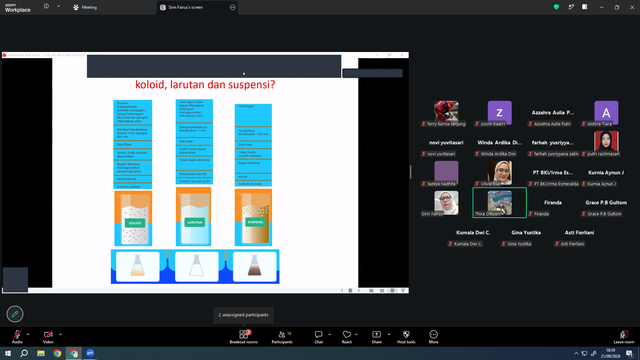
Task: Expand dropdown chevron beside the info icon
Action: coord(58,7)
